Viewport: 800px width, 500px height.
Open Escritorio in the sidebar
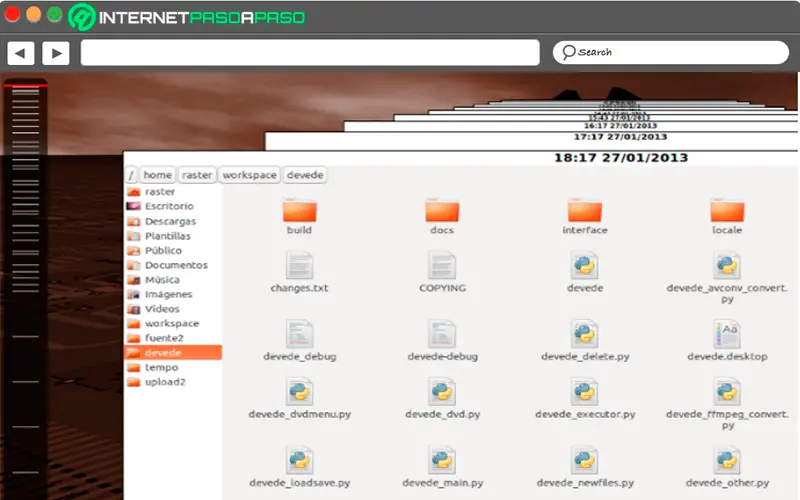coord(173,206)
